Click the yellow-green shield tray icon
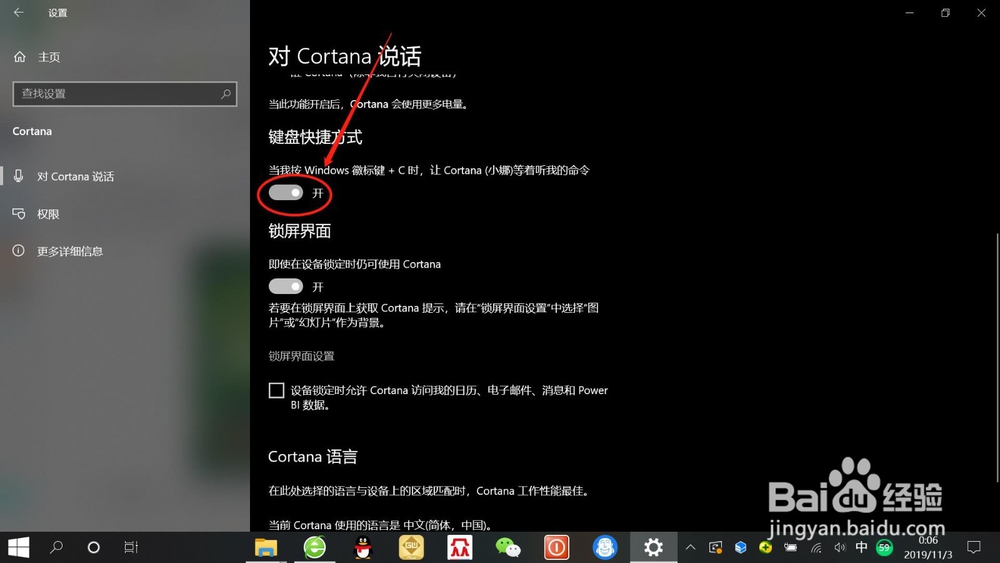 pyautogui.click(x=765, y=547)
